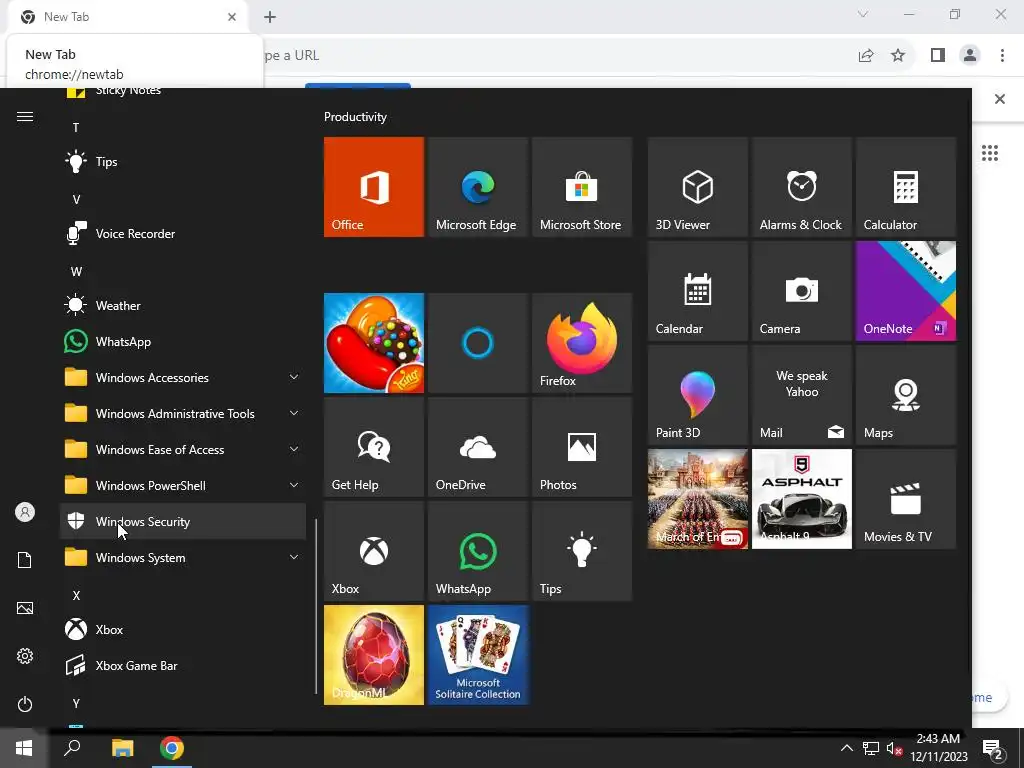The image size is (1024, 768).
Task: Open Tips in the app list
Action: click(x=183, y=161)
